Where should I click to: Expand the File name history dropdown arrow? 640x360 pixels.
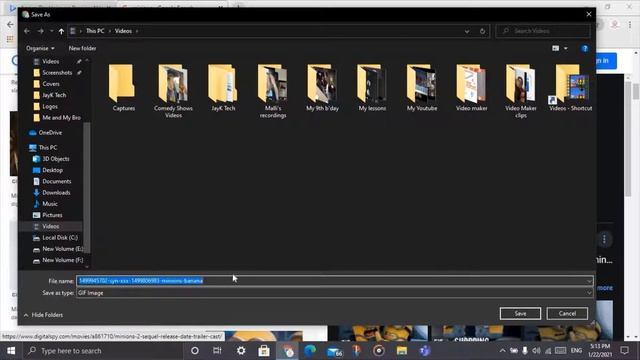click(589, 281)
